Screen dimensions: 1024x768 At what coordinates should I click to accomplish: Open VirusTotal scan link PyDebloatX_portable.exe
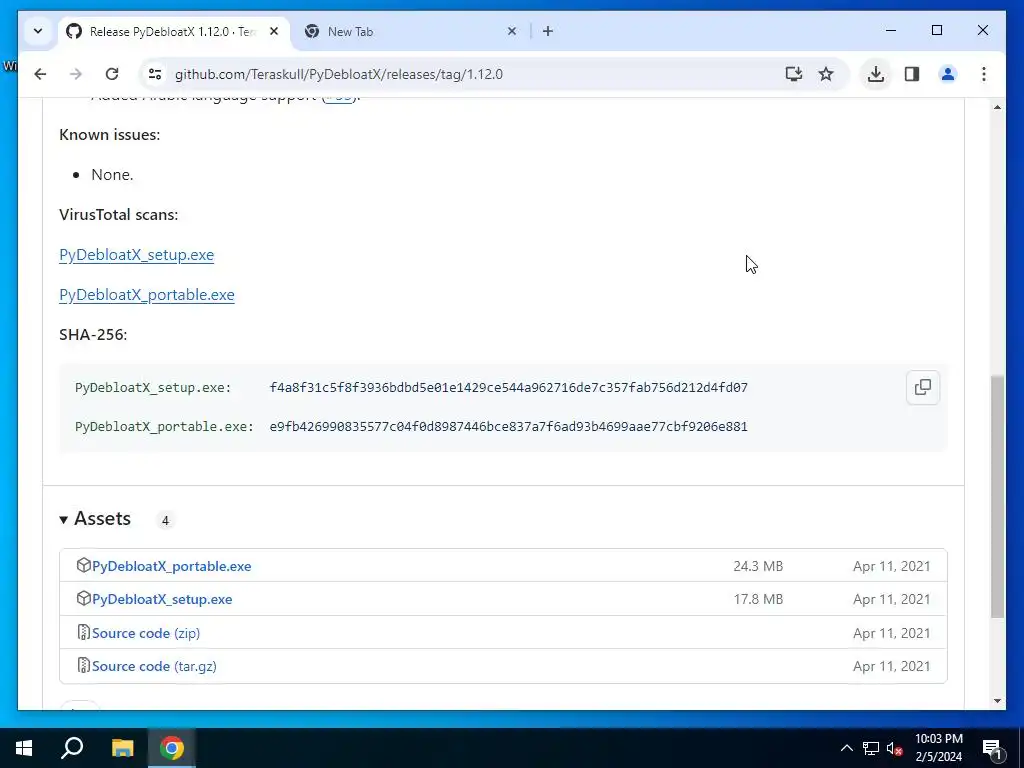(x=147, y=295)
